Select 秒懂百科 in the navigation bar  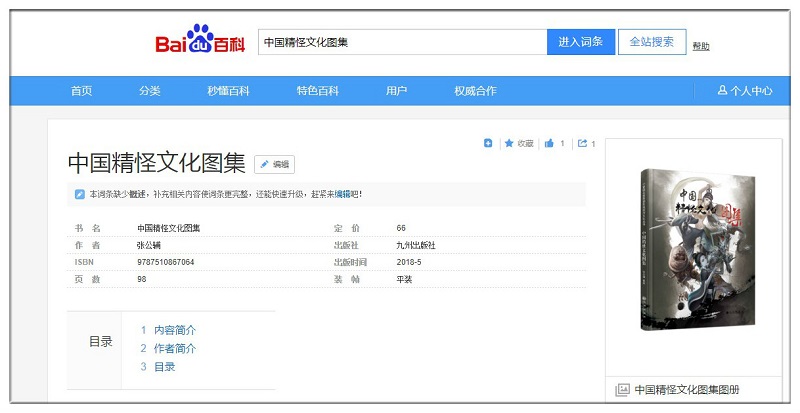point(228,91)
